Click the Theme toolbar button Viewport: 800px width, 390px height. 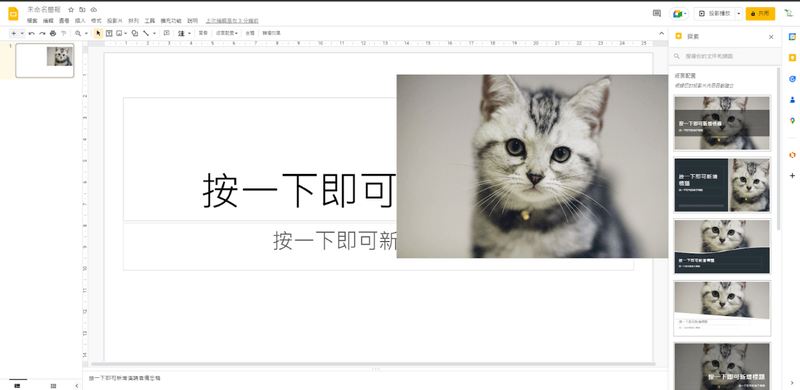tap(249, 33)
